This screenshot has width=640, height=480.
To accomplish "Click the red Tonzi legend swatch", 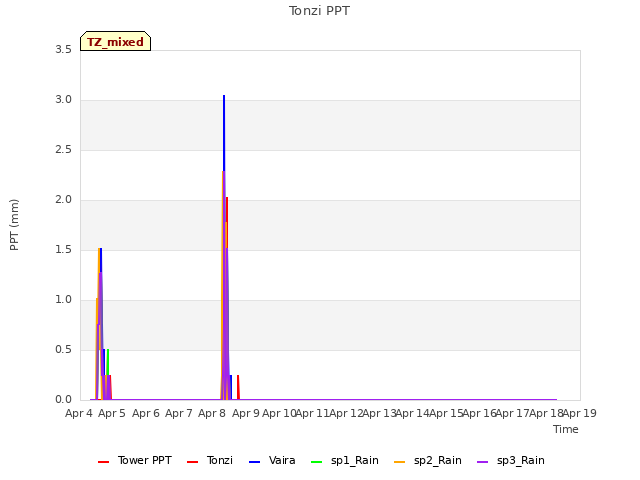I will [192, 462].
